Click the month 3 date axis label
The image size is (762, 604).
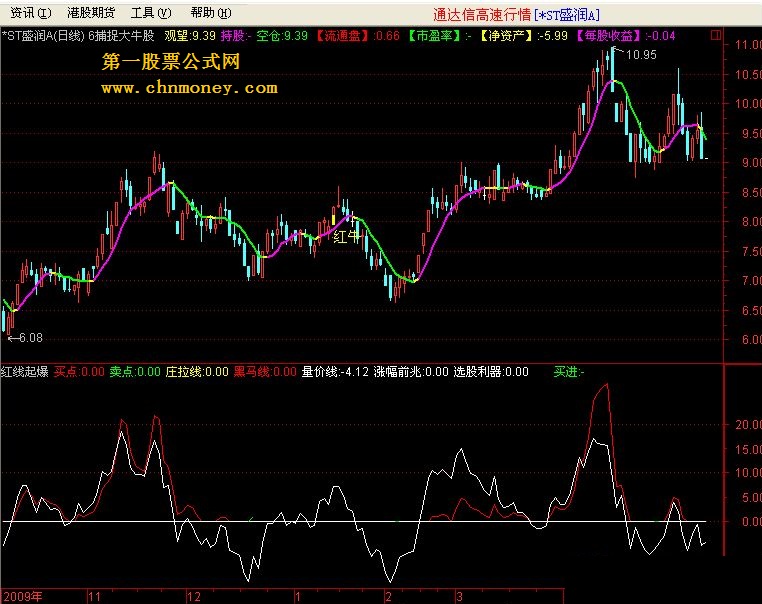pyautogui.click(x=459, y=597)
